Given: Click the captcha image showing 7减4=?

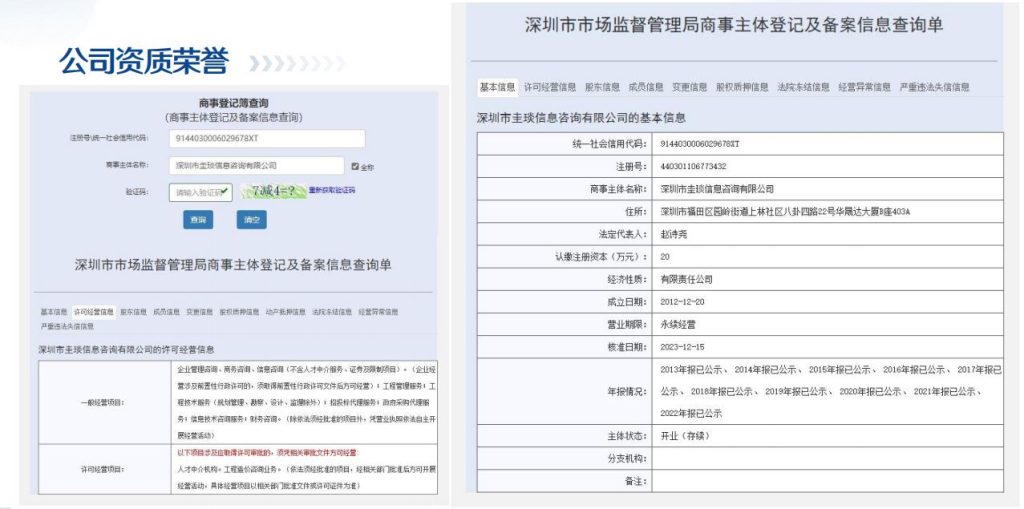Looking at the screenshot, I should (271, 191).
